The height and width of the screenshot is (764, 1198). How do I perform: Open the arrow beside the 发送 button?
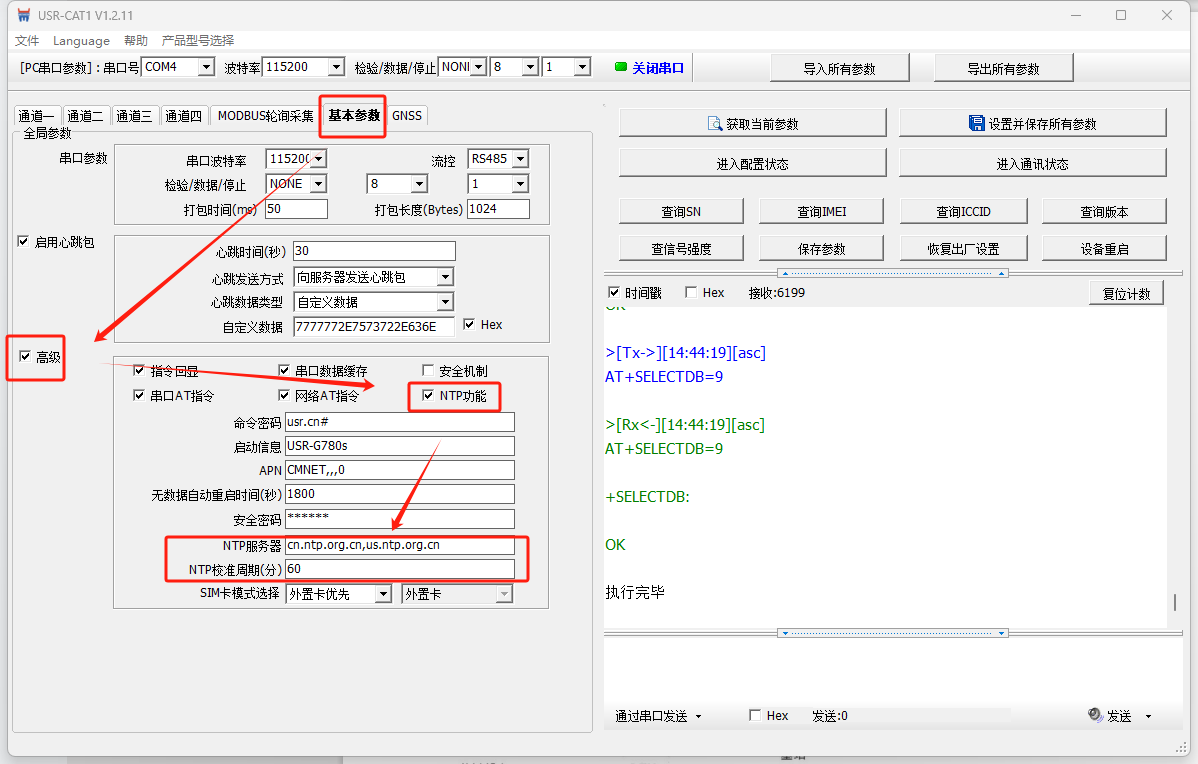click(1148, 716)
